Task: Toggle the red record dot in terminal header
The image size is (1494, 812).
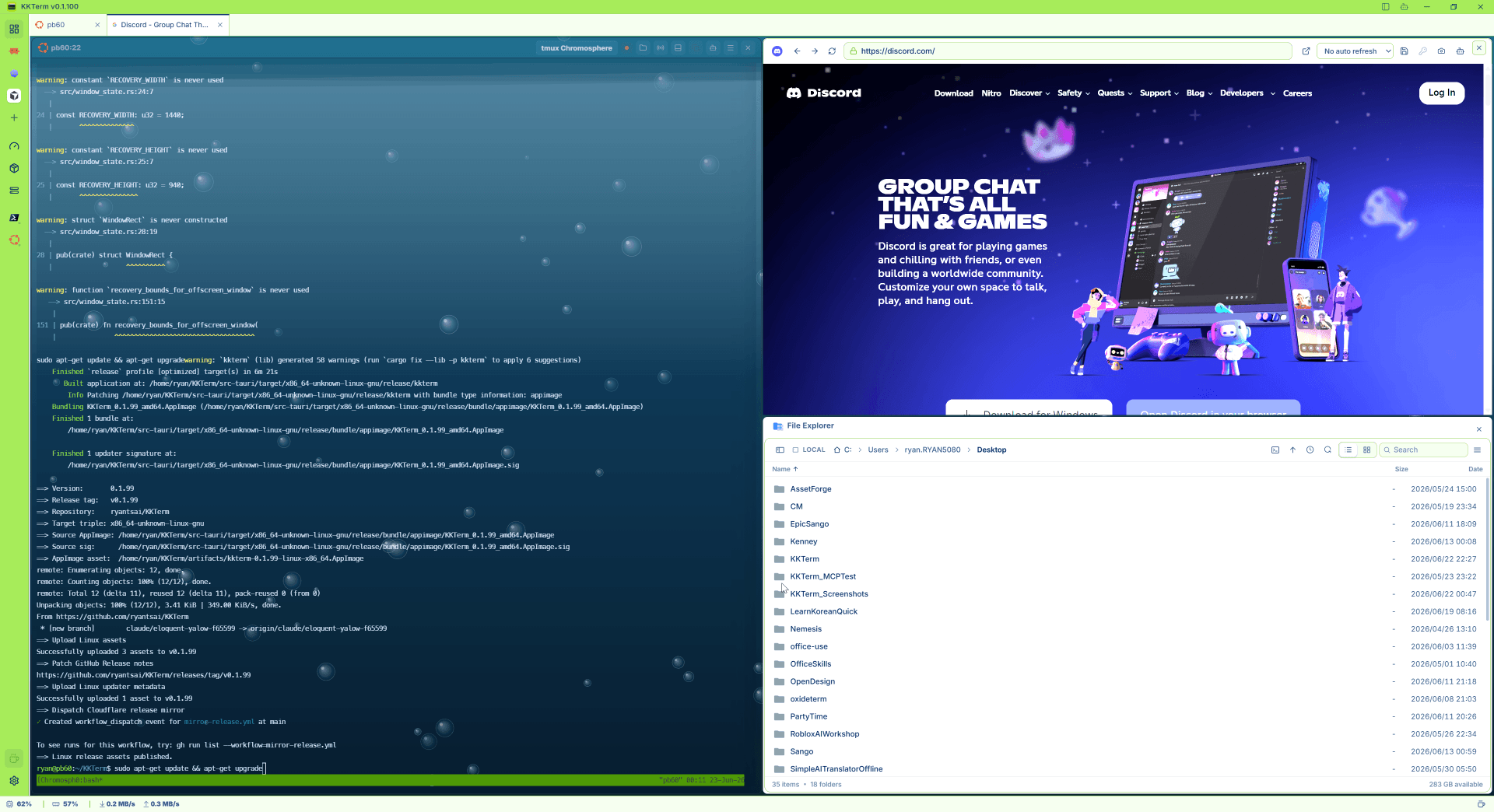Action: click(x=626, y=48)
